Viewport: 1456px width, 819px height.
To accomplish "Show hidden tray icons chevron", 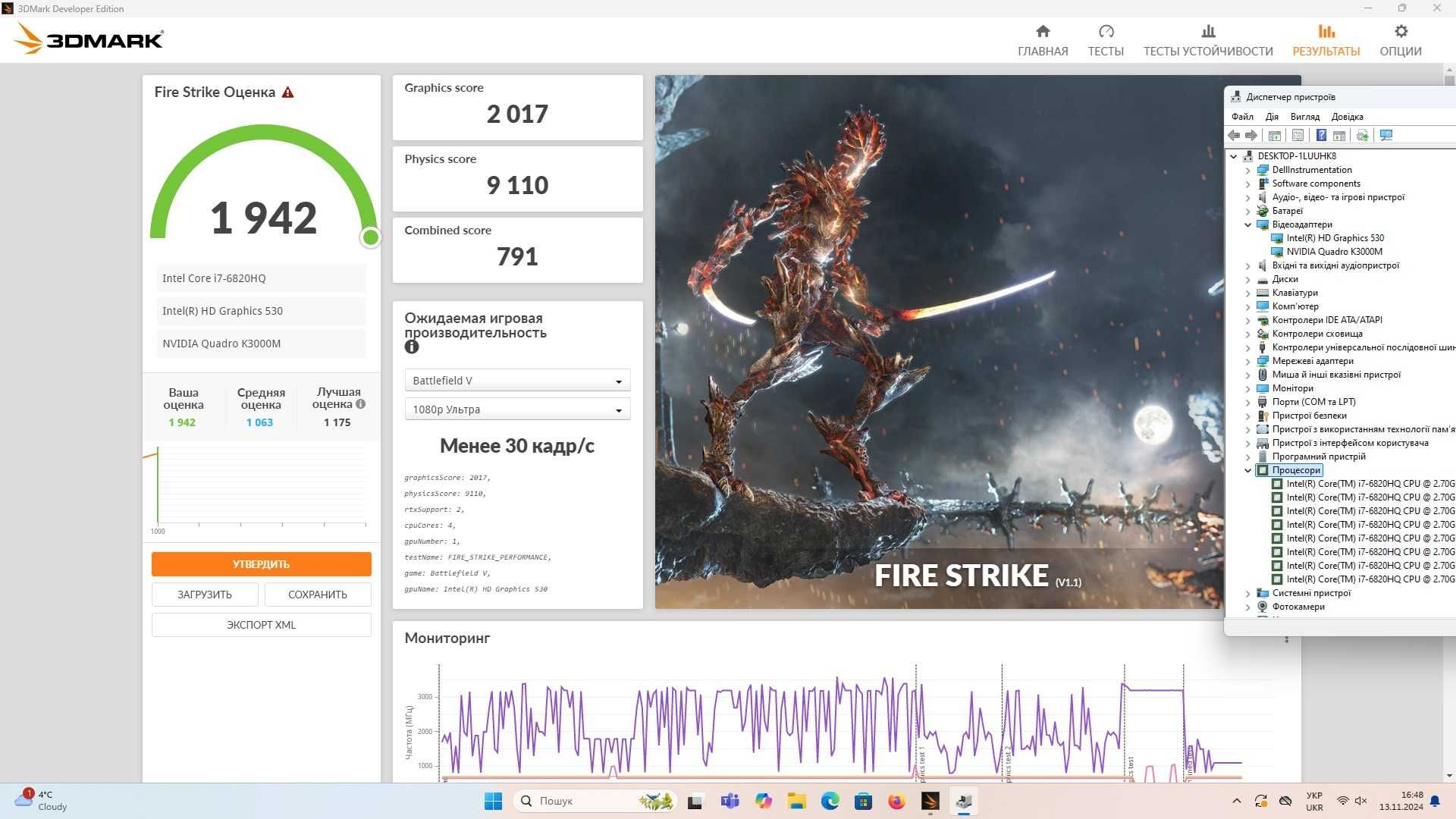I will pyautogui.click(x=1237, y=801).
